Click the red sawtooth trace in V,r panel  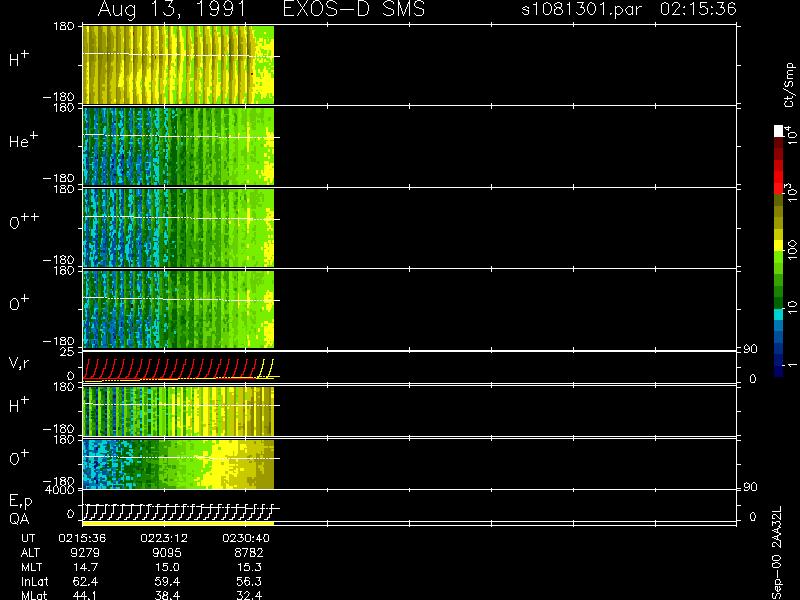point(168,368)
